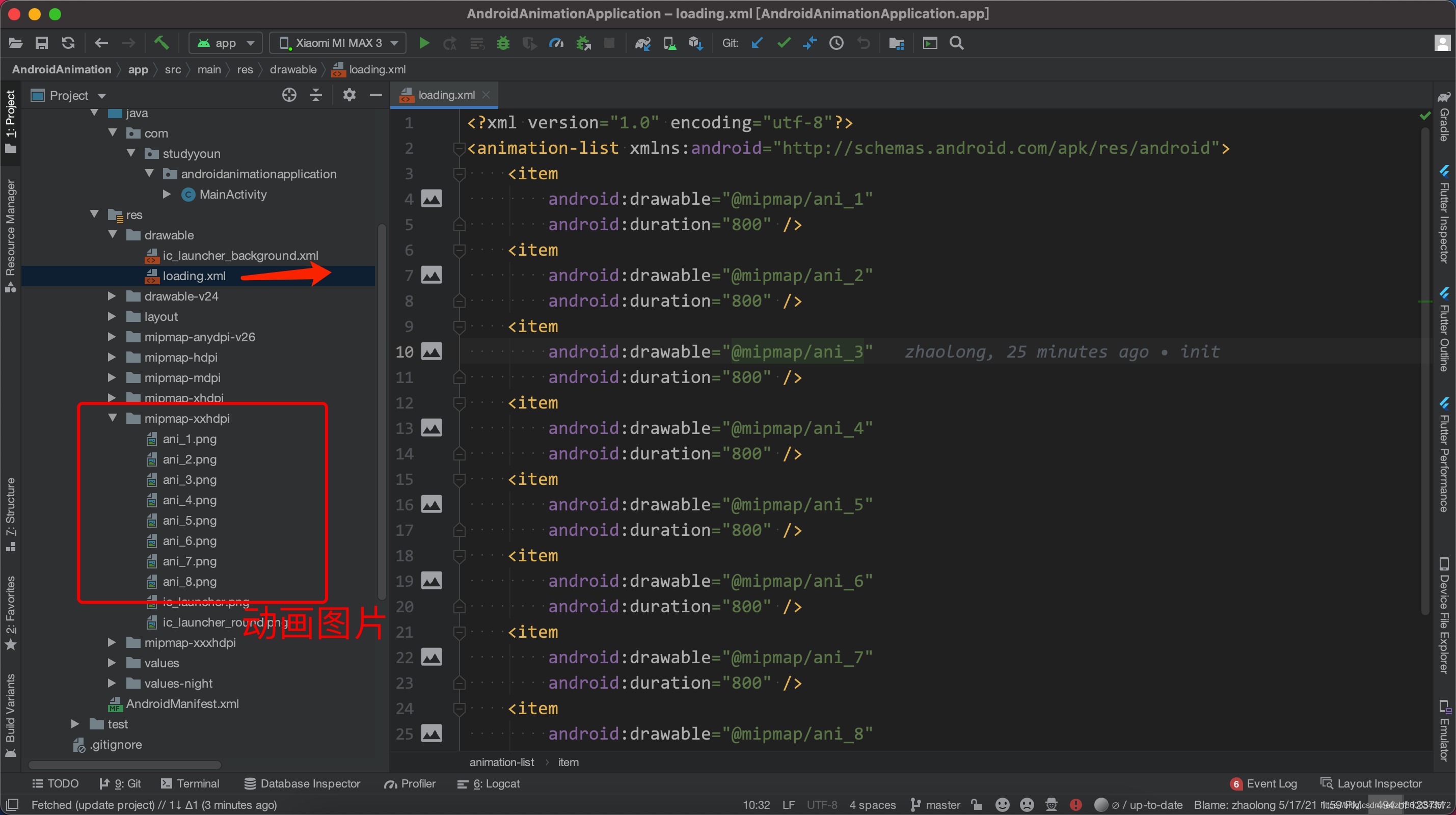Viewport: 1456px width, 815px height.
Task: Open the Terminal tool window tab
Action: (x=191, y=783)
